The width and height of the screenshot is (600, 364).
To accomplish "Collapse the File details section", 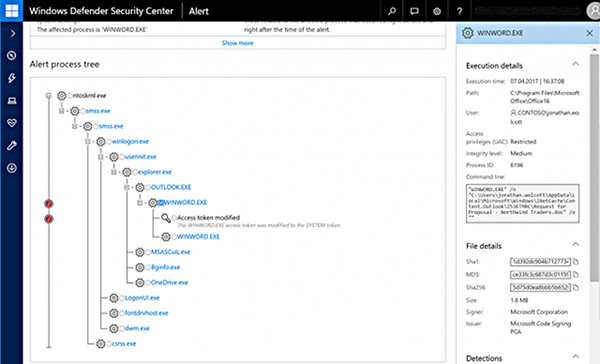I will pyautogui.click(x=576, y=244).
